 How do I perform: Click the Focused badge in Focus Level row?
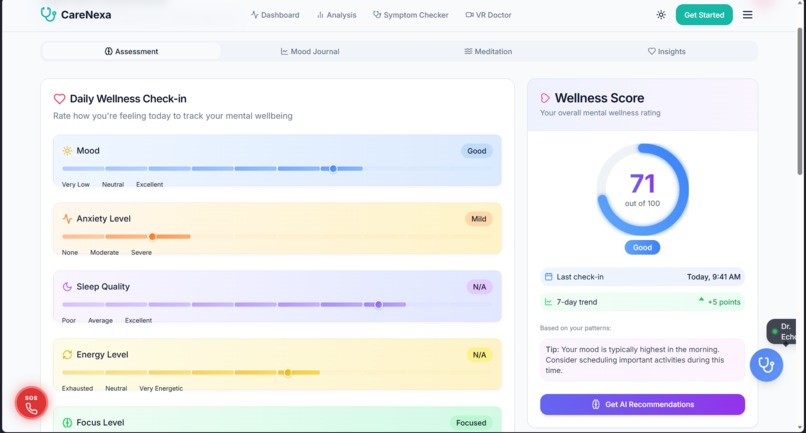471,422
